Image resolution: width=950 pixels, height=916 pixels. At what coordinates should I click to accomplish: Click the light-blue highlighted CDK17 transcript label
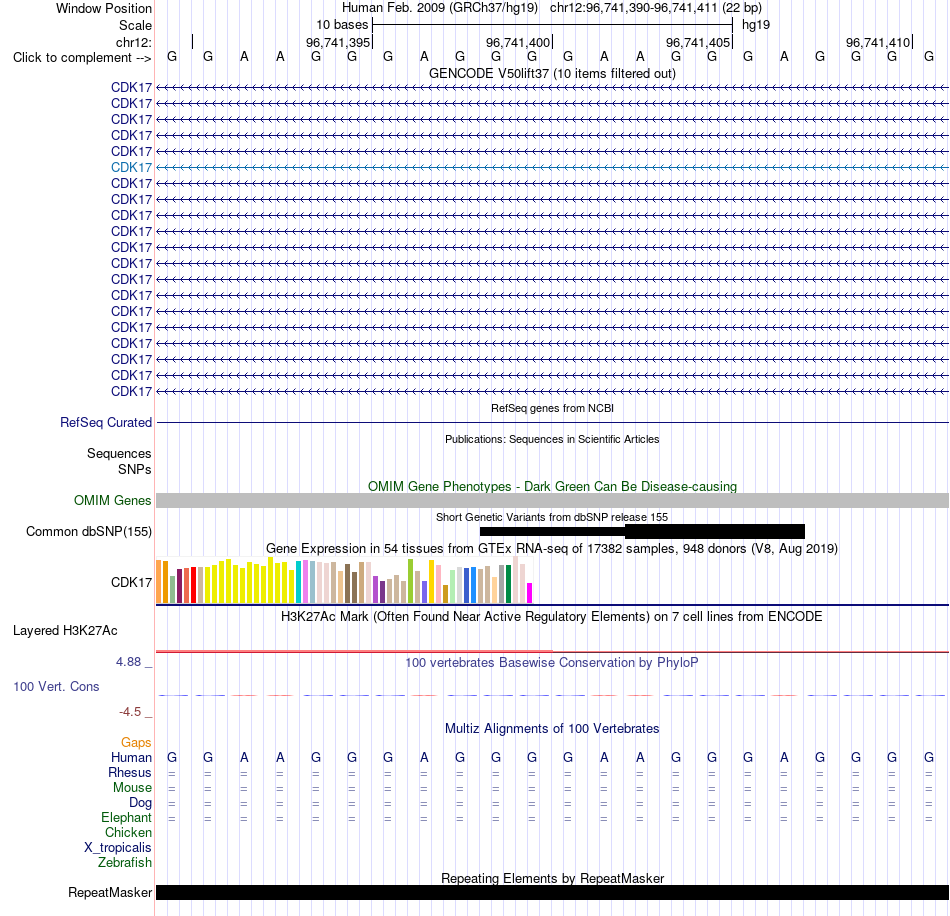pos(131,167)
